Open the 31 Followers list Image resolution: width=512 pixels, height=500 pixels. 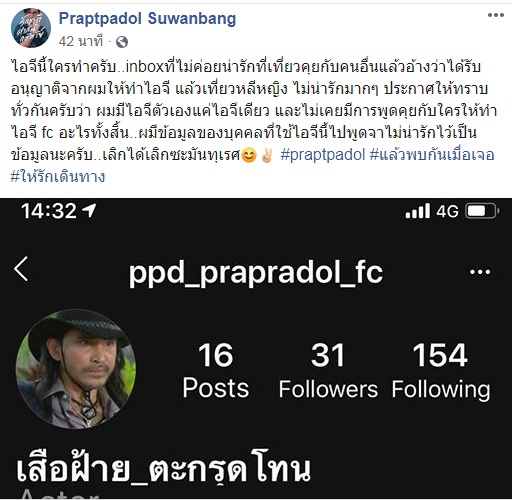328,370
